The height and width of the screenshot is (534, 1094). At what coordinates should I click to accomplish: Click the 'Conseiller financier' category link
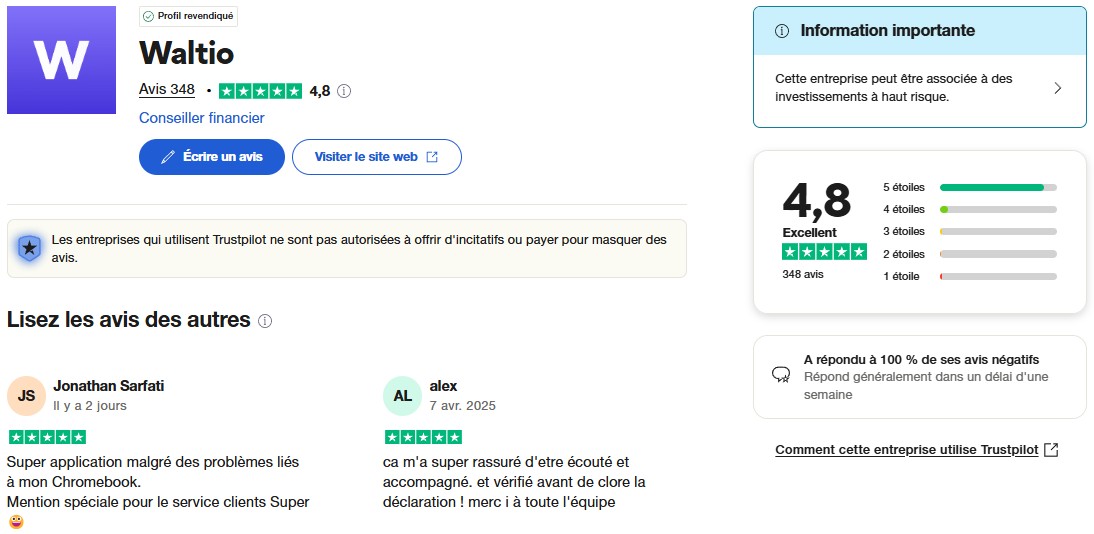(202, 118)
